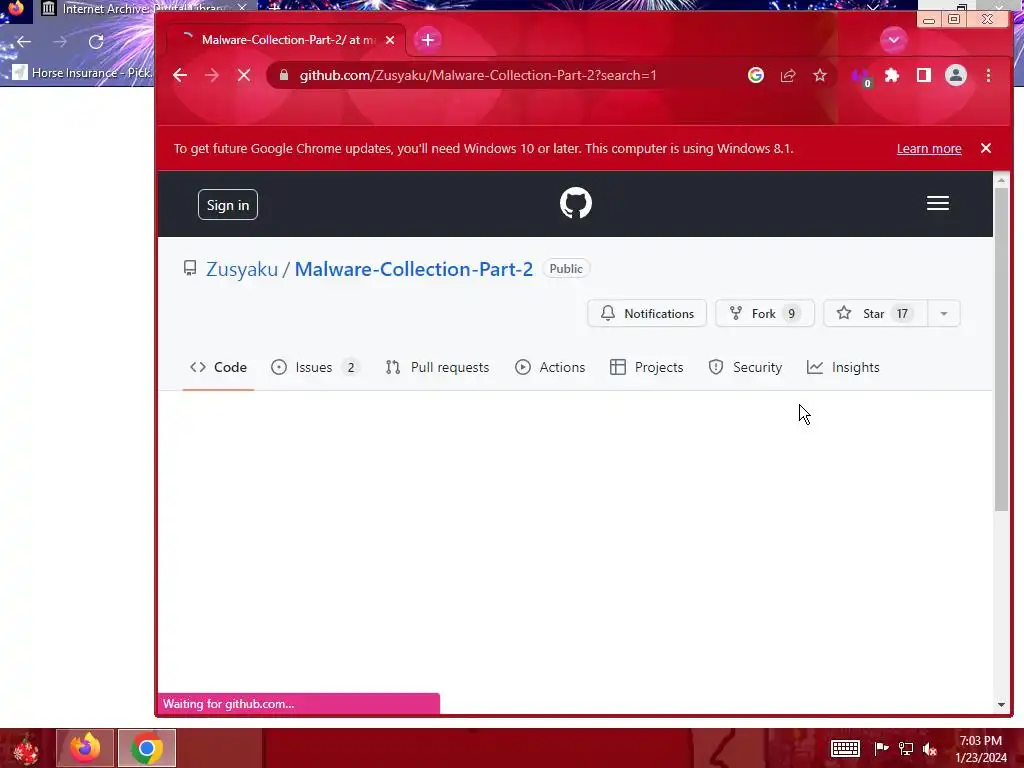The image size is (1024, 768).
Task: Bookmark this page with star icon
Action: (820, 75)
